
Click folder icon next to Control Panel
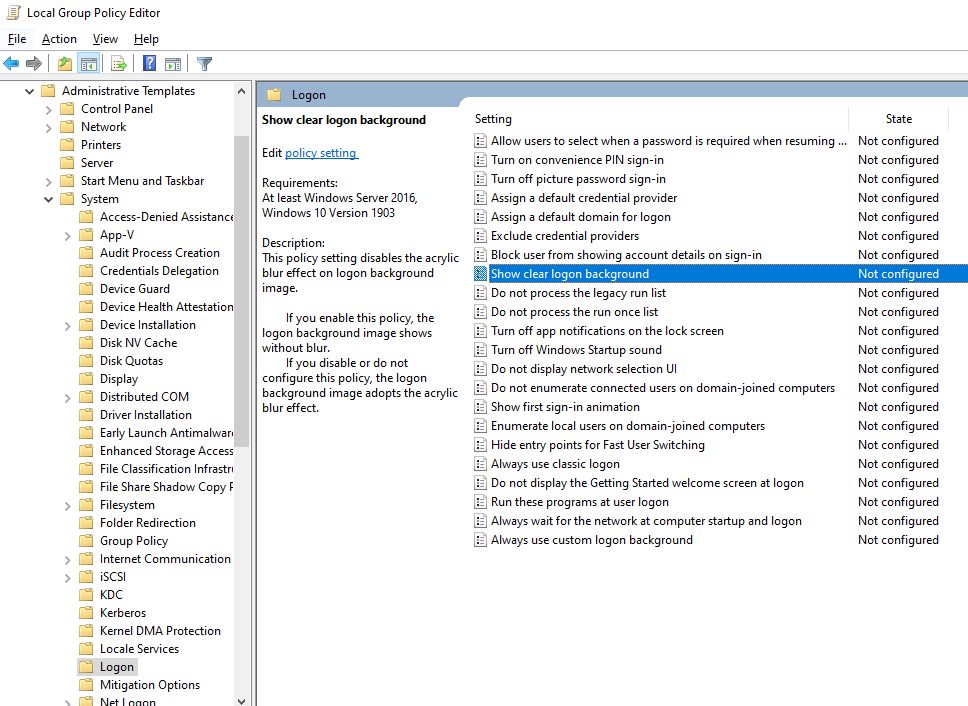pyautogui.click(x=67, y=109)
